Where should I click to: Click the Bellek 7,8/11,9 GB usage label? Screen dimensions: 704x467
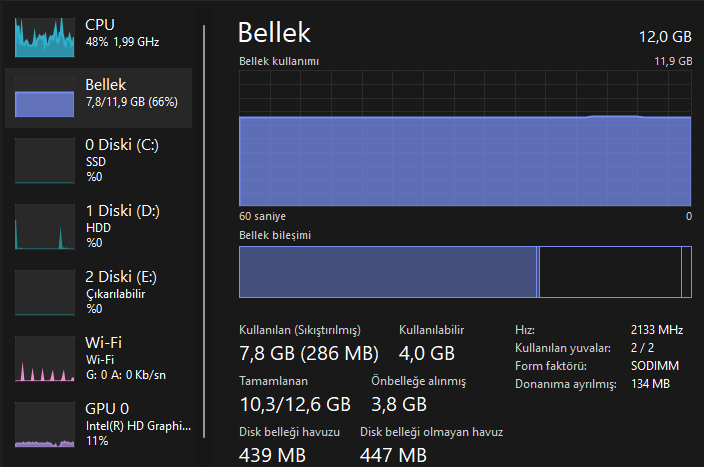pyautogui.click(x=132, y=101)
